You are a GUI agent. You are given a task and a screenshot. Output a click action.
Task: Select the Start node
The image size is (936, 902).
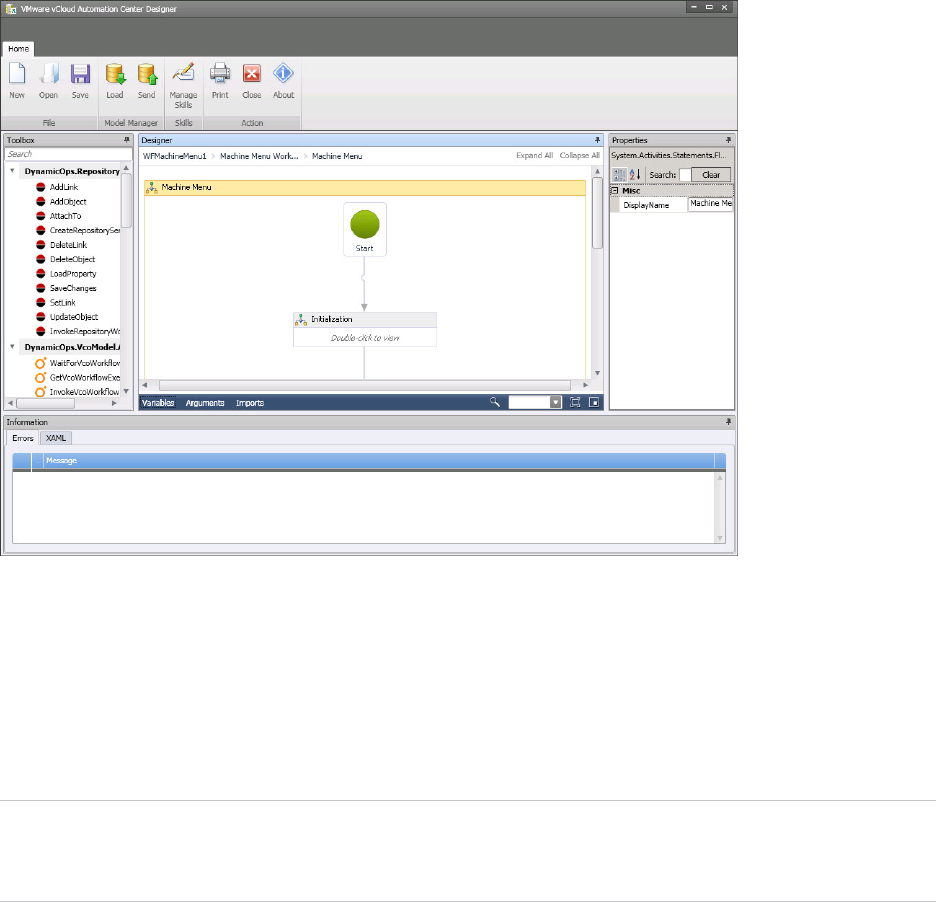click(x=365, y=230)
